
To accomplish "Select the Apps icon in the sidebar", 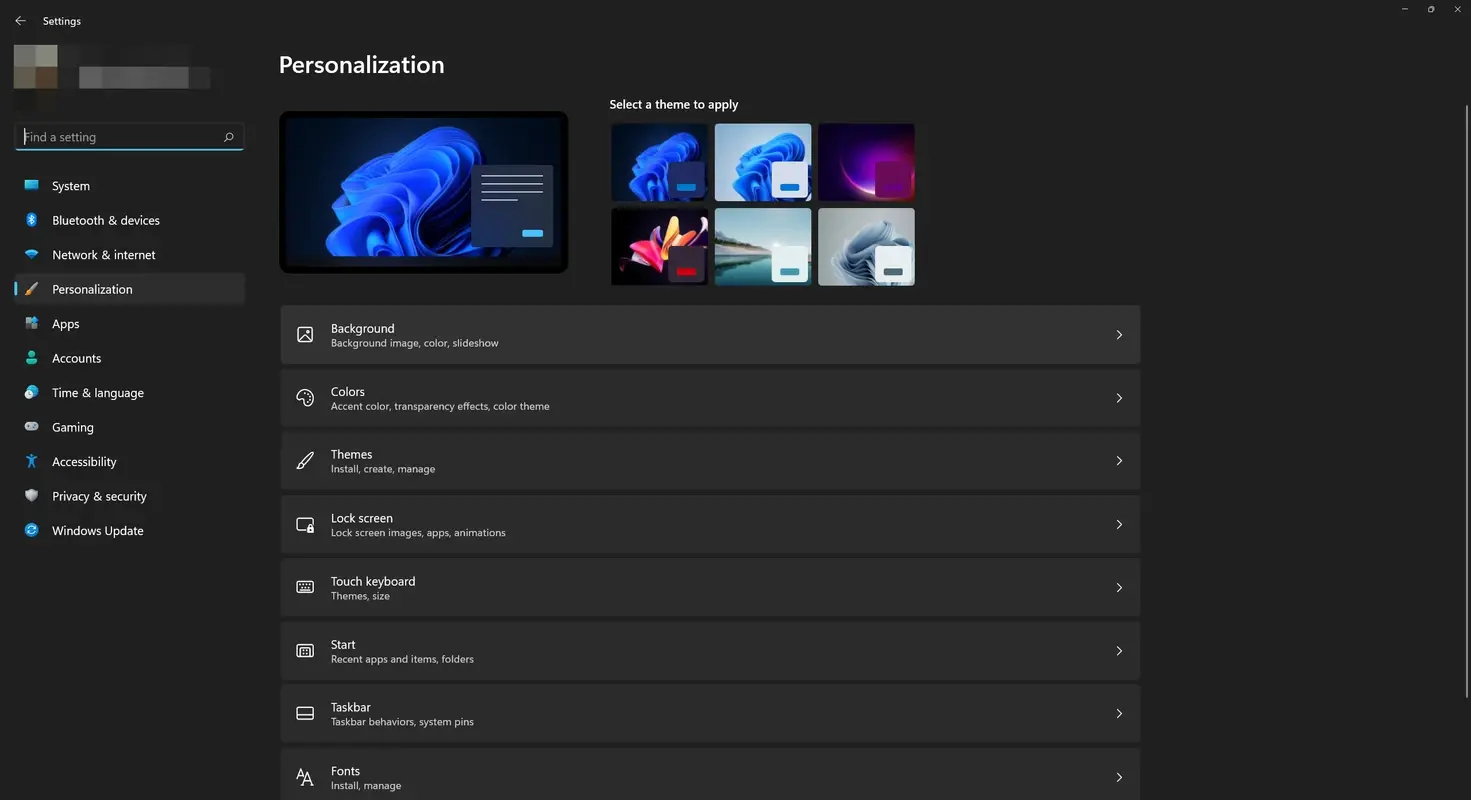I will coord(31,323).
